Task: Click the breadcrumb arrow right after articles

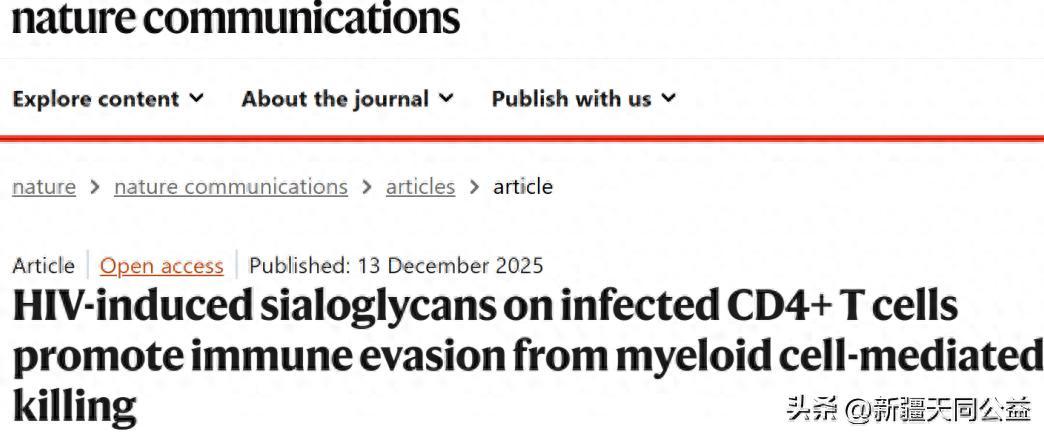Action: (x=474, y=187)
